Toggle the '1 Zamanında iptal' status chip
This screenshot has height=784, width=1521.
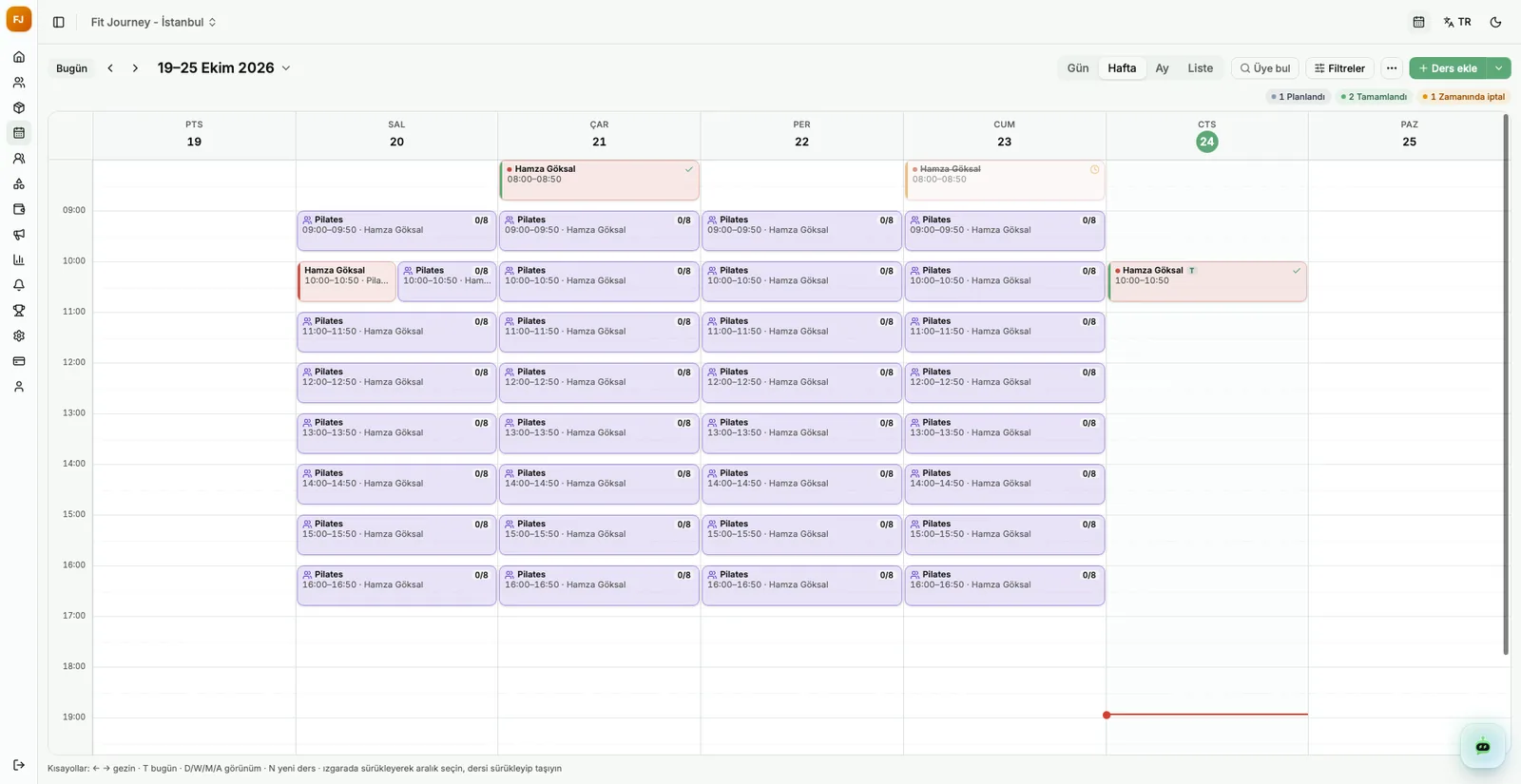pyautogui.click(x=1464, y=97)
